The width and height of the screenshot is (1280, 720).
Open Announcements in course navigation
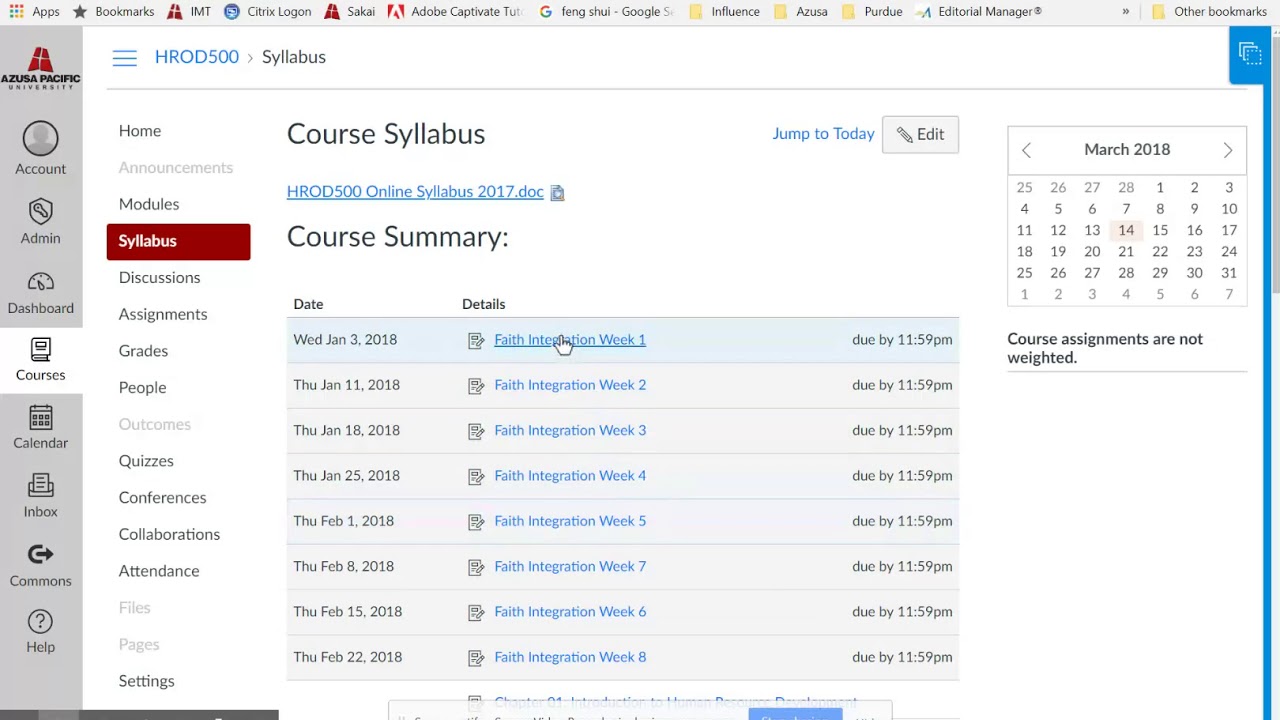175,168
